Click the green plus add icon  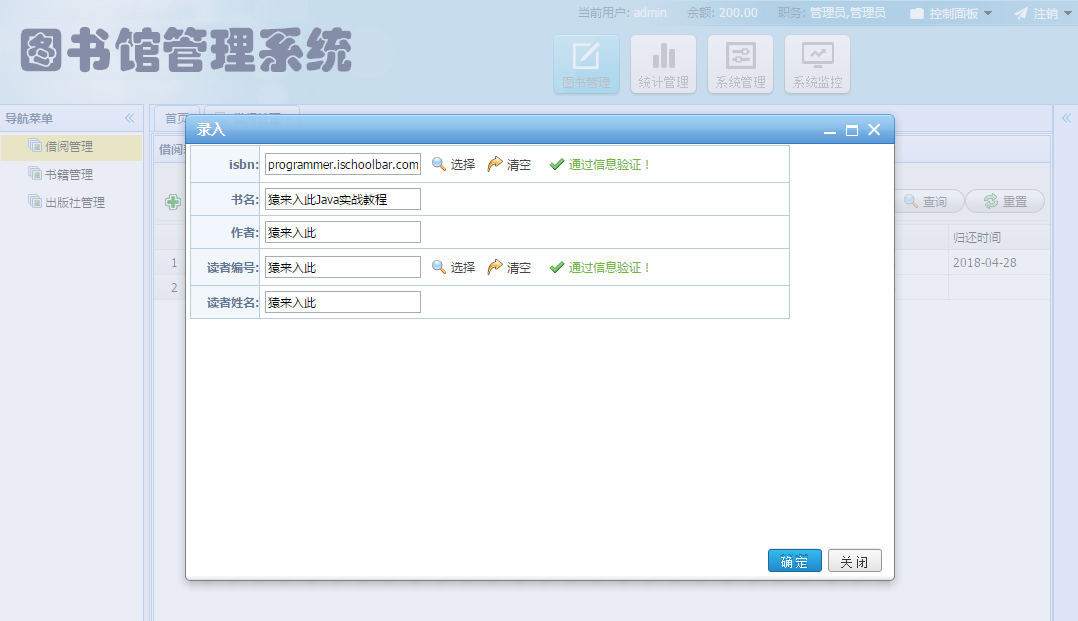click(x=172, y=202)
